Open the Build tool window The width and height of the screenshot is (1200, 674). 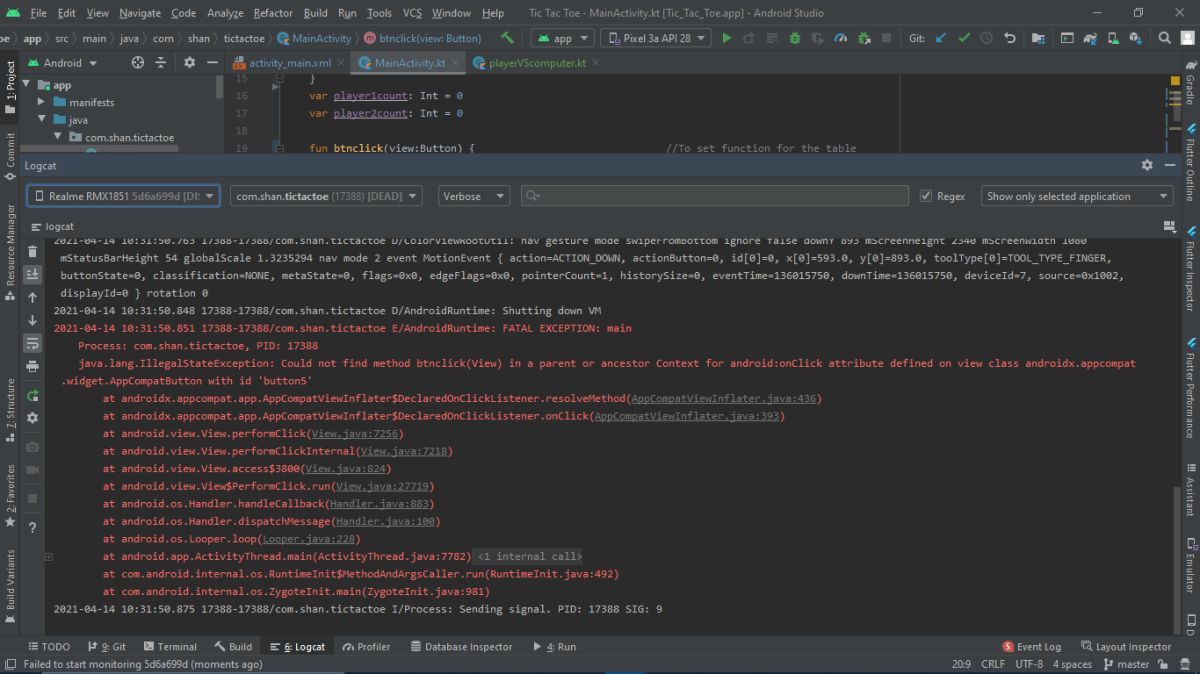coord(233,646)
